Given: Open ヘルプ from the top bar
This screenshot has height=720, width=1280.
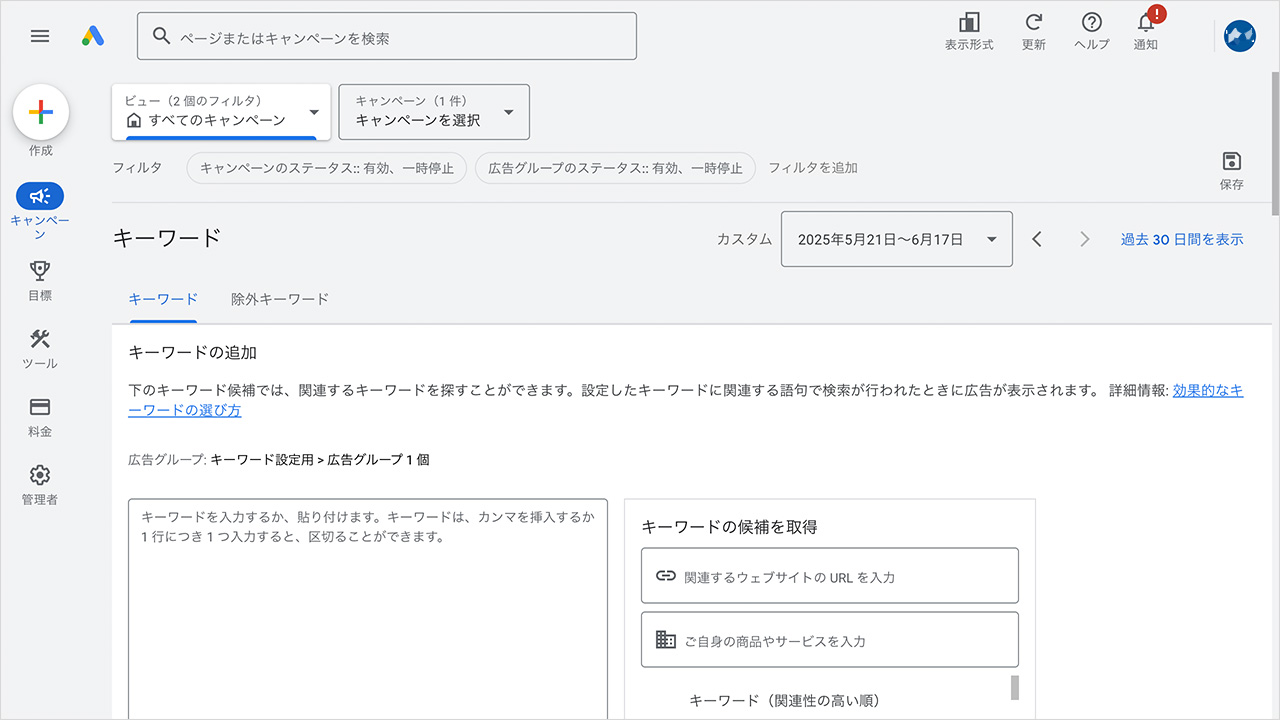Looking at the screenshot, I should [1091, 30].
